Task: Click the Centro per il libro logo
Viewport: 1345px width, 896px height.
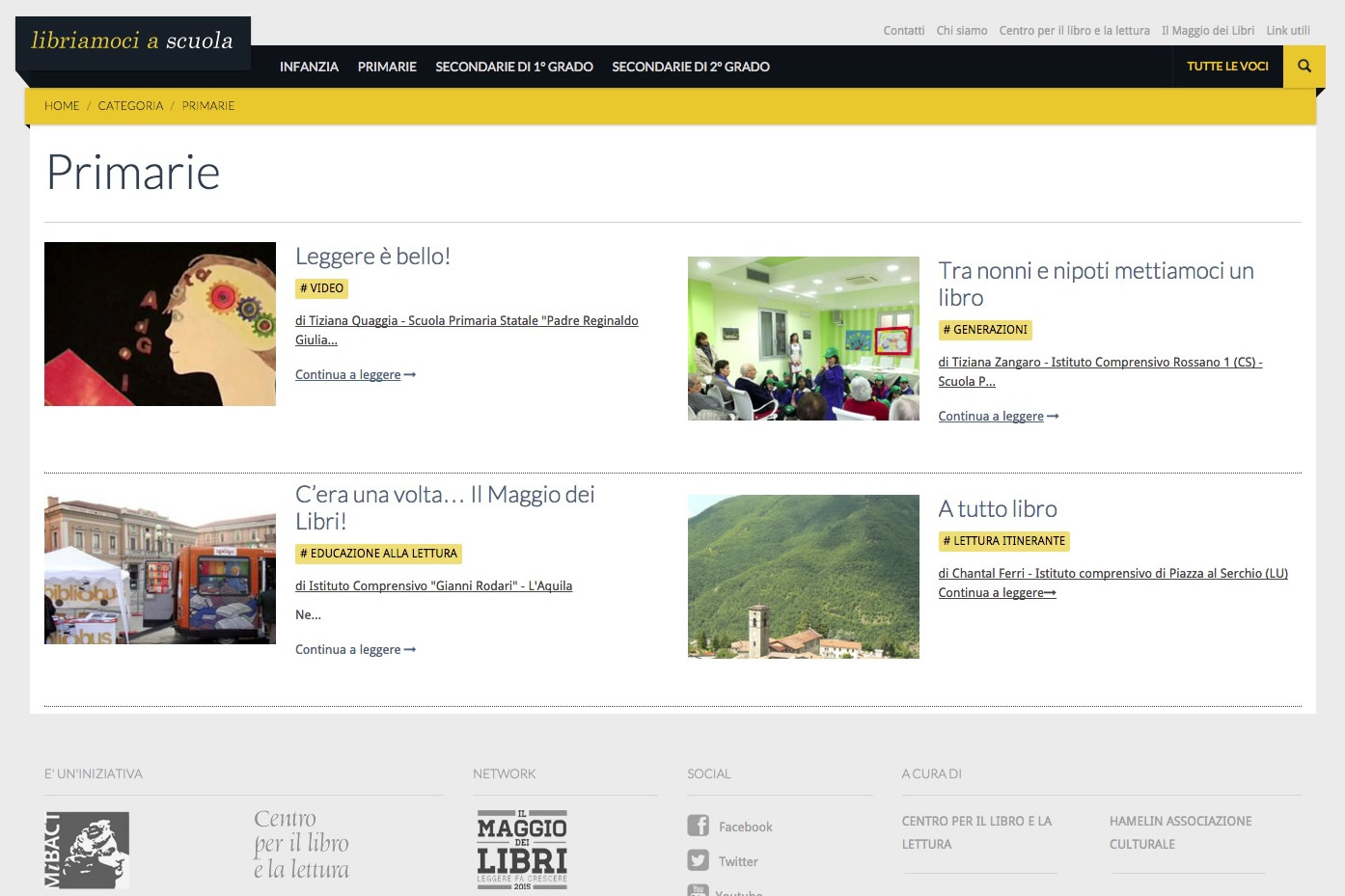Action: tap(301, 845)
